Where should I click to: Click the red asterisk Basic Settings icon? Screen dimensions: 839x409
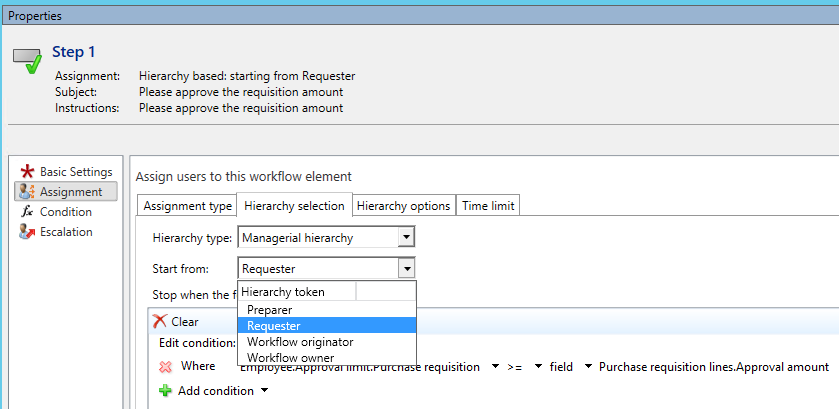pos(27,172)
